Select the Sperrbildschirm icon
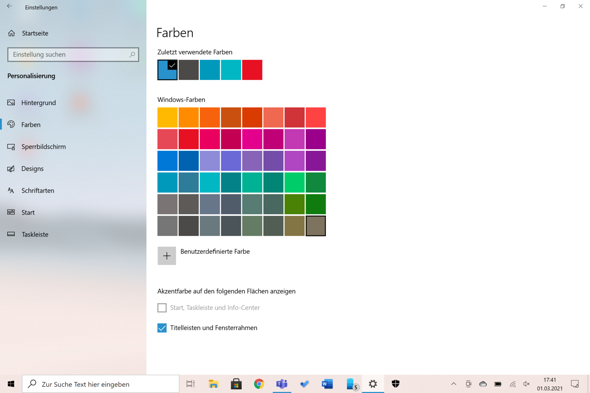The width and height of the screenshot is (590, 393). coord(11,146)
